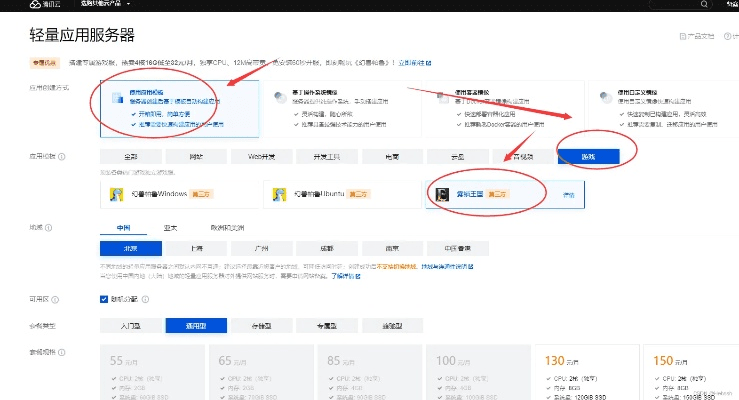Open the search icon in the top bar
Screen dimensions: 739x400
click(704, 4)
